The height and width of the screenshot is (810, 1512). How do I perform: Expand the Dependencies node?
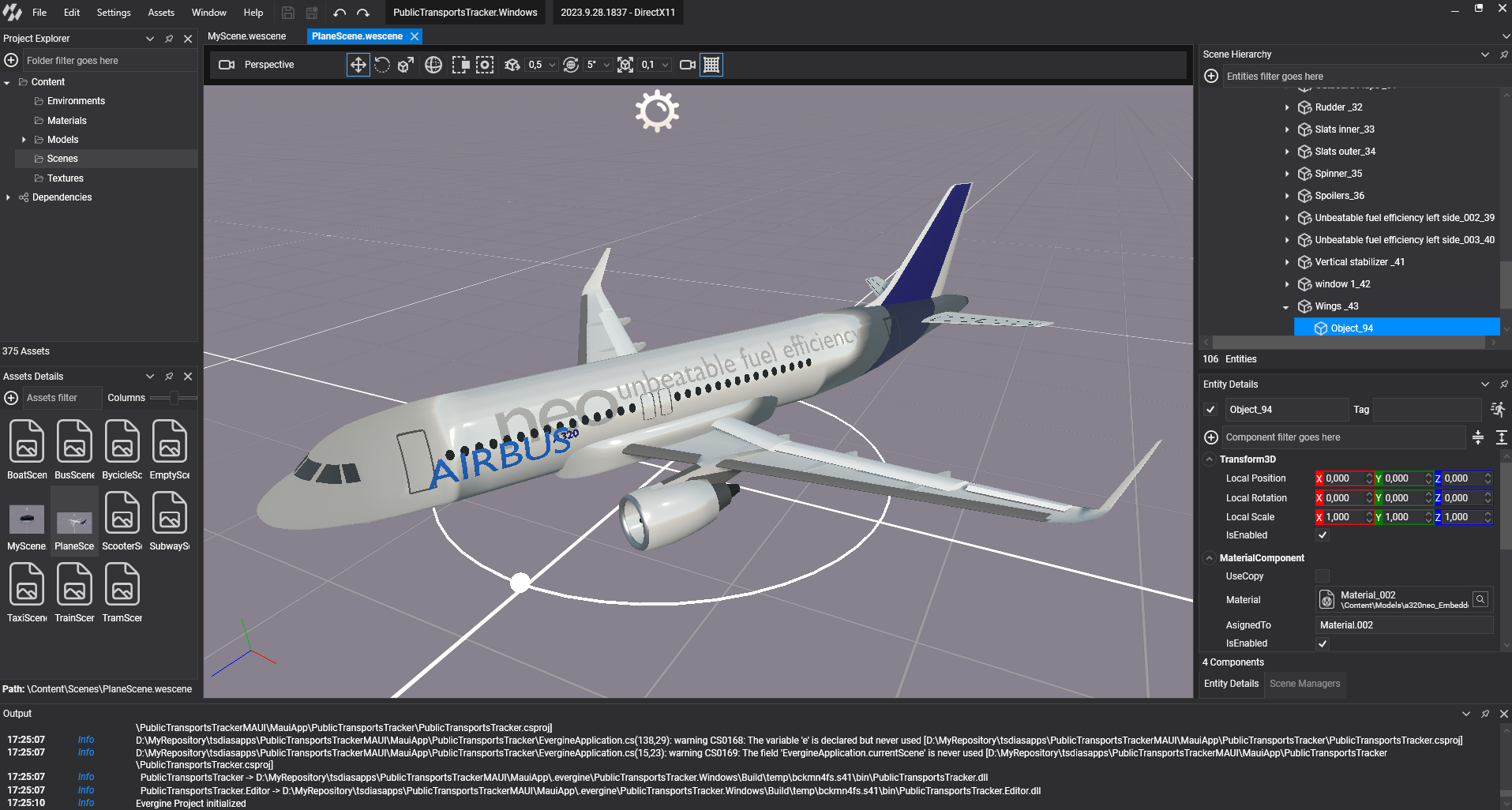pyautogui.click(x=8, y=197)
